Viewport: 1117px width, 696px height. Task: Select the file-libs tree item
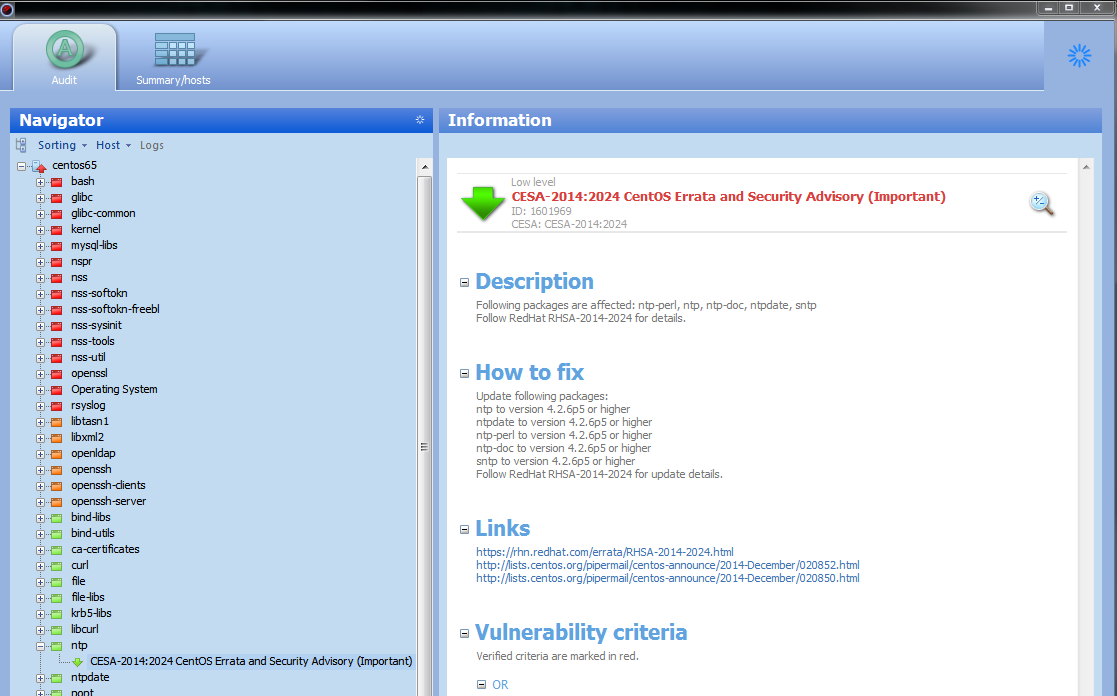[88, 598]
